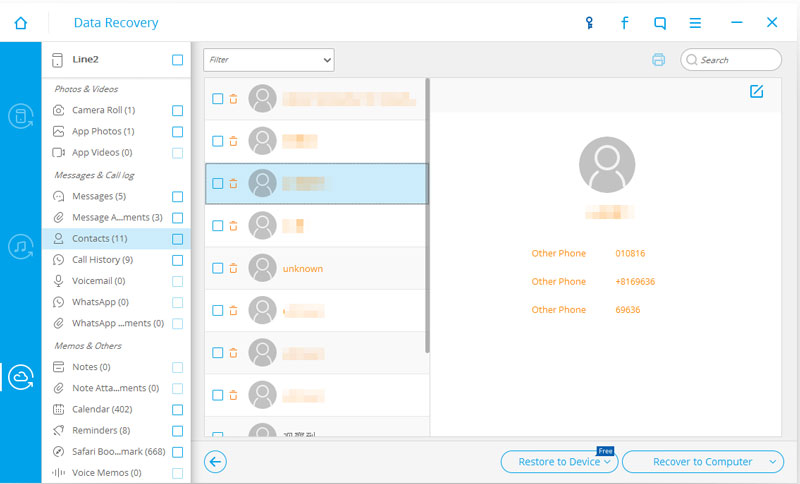800x484 pixels.
Task: Click the back arrow button
Action: (x=215, y=462)
